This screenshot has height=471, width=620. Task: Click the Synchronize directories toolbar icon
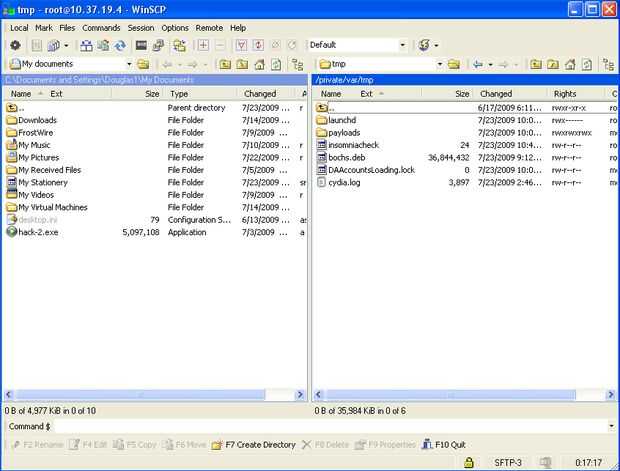pos(103,45)
